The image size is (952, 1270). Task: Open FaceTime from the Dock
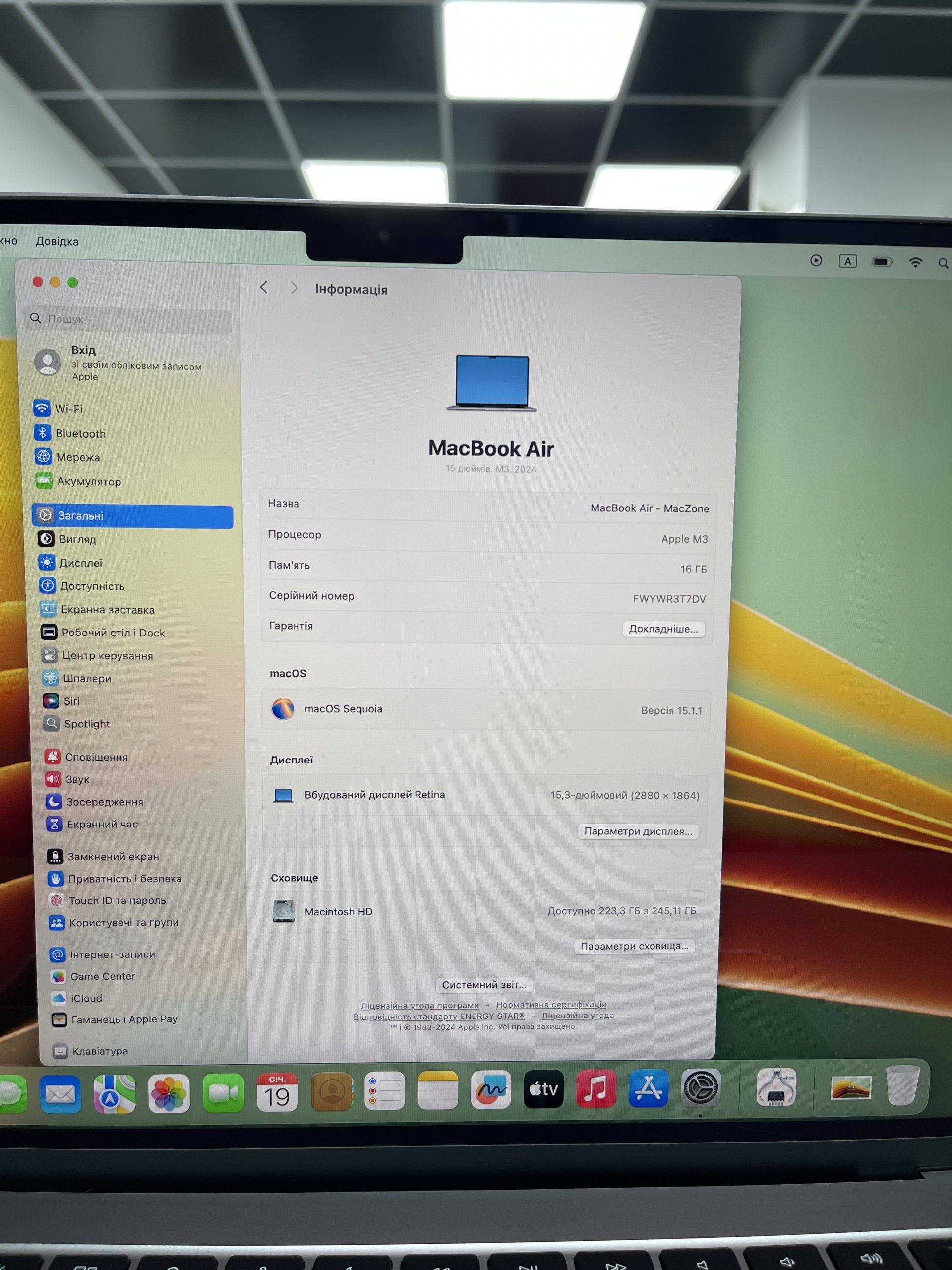click(223, 1092)
